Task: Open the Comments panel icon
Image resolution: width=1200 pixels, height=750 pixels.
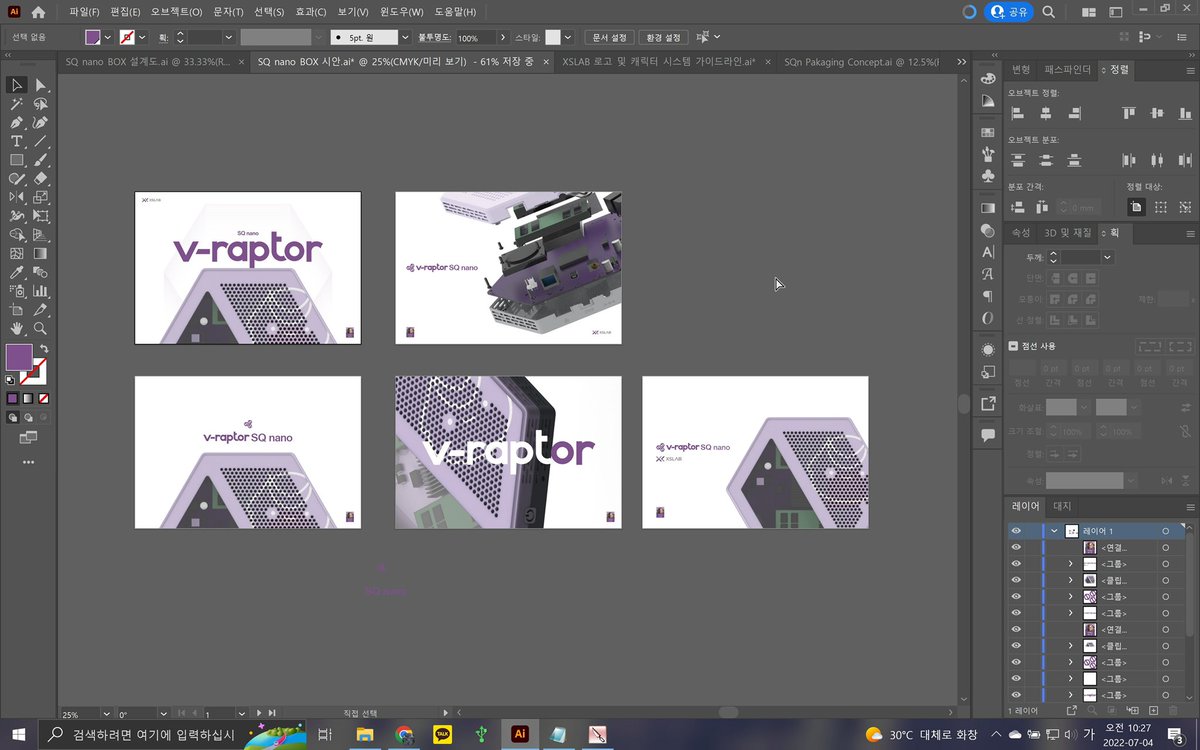Action: pyautogui.click(x=988, y=435)
